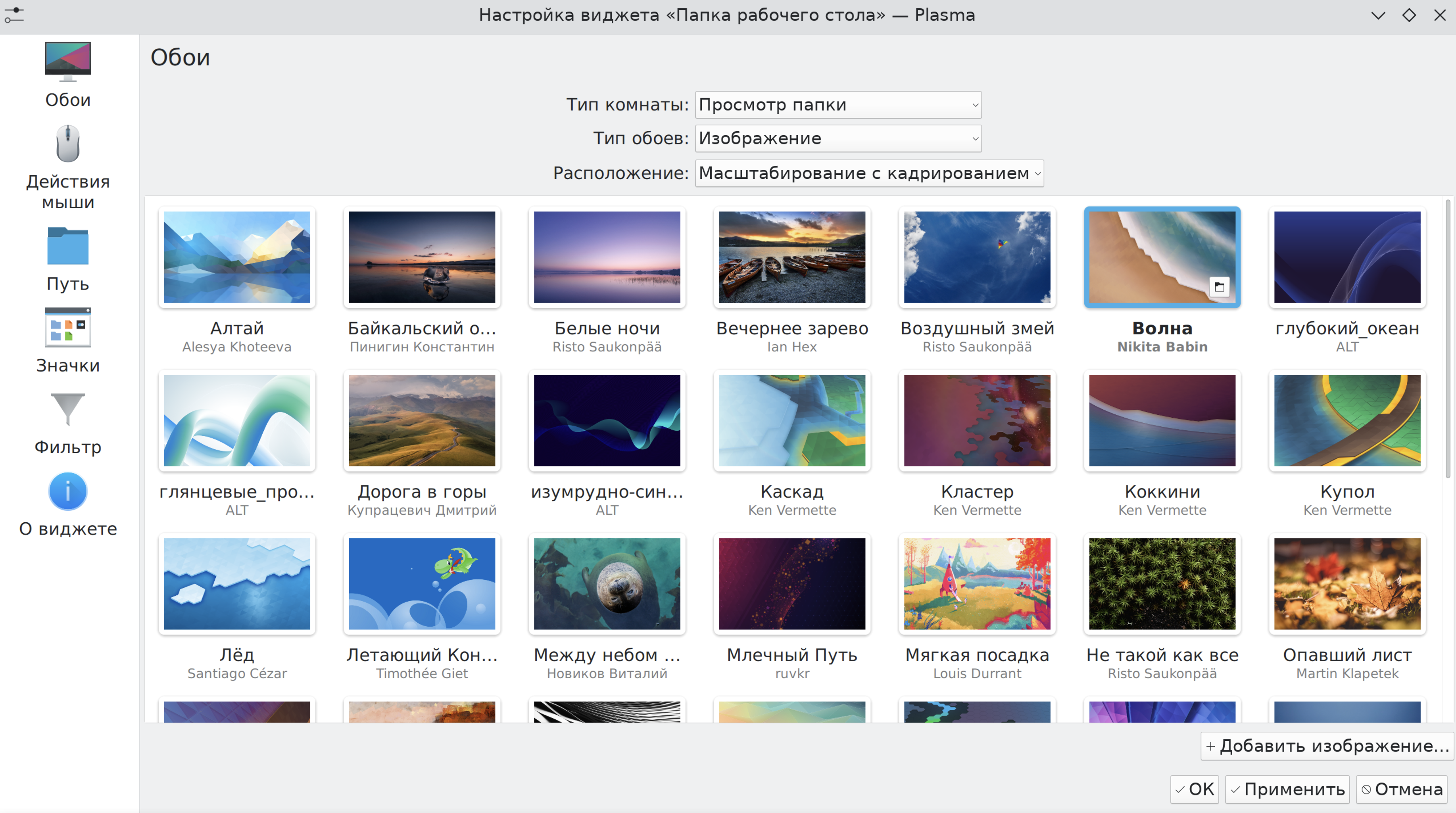Choose the Воздушный змей wallpaper
The width and height of the screenshot is (1456, 813).
[977, 257]
